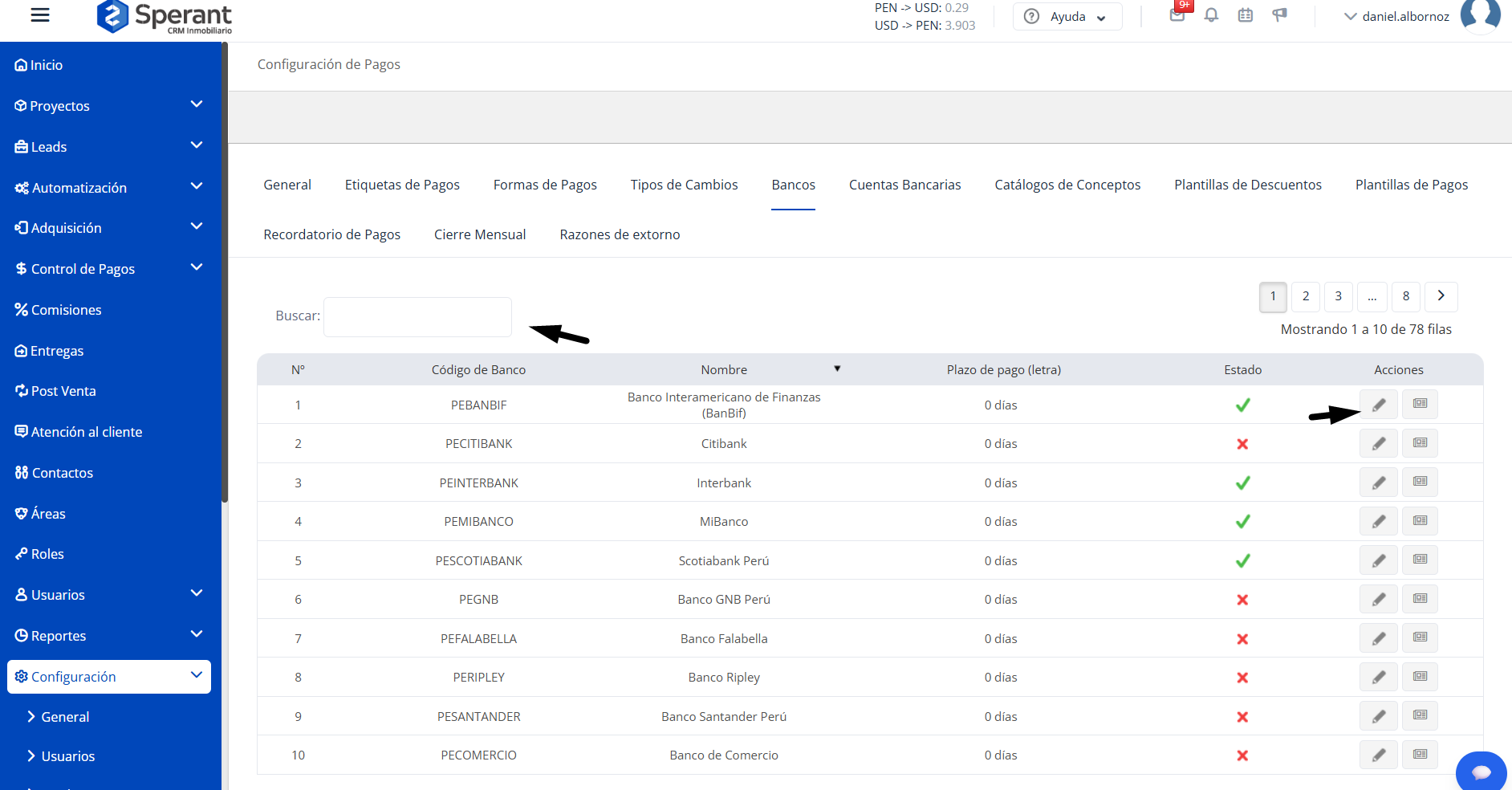Click the megaphone announcements icon
Image resolution: width=1512 pixels, height=790 pixels.
[x=1279, y=15]
